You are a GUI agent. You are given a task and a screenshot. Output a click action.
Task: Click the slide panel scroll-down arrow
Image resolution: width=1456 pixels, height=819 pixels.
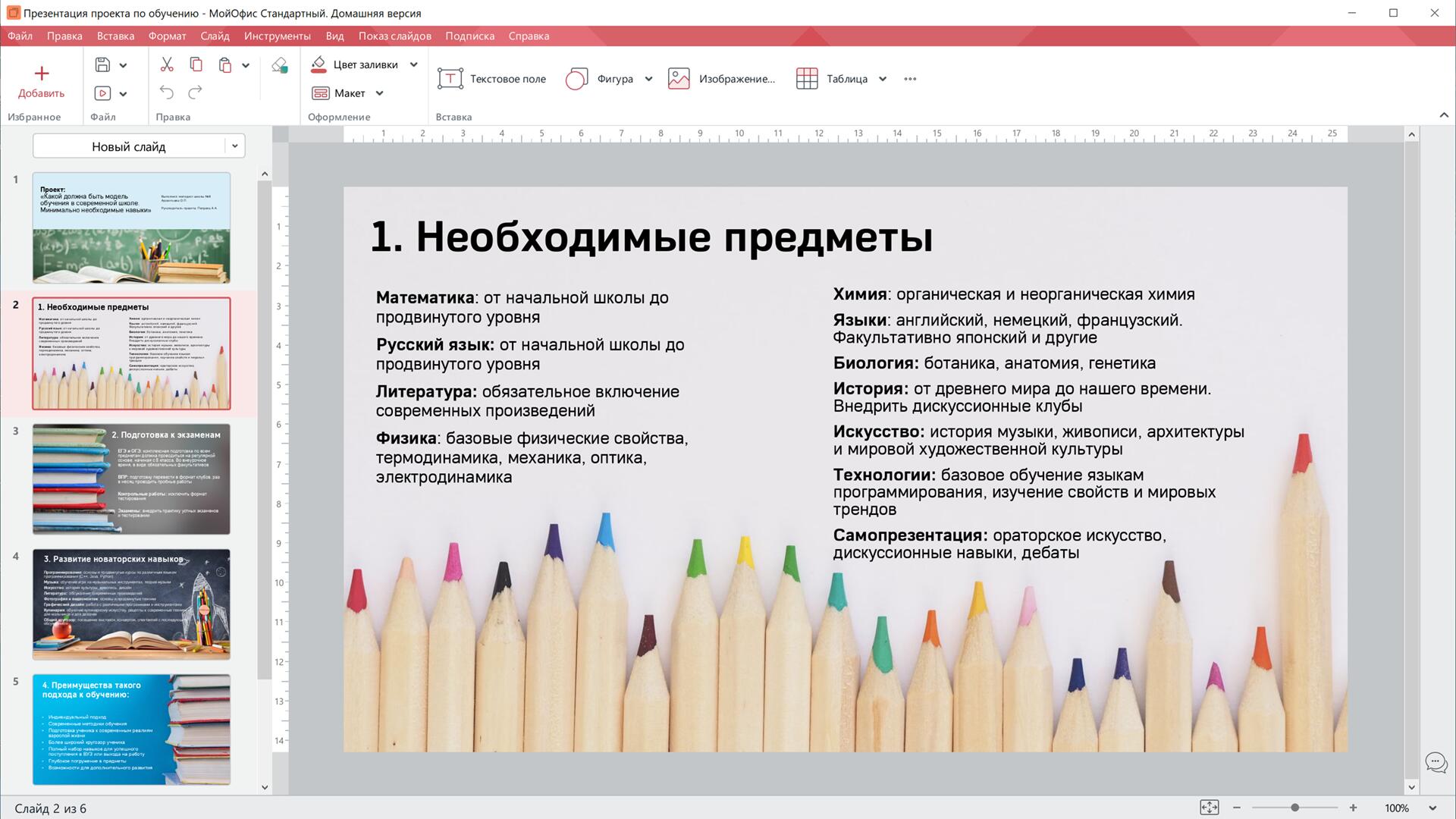click(x=265, y=787)
